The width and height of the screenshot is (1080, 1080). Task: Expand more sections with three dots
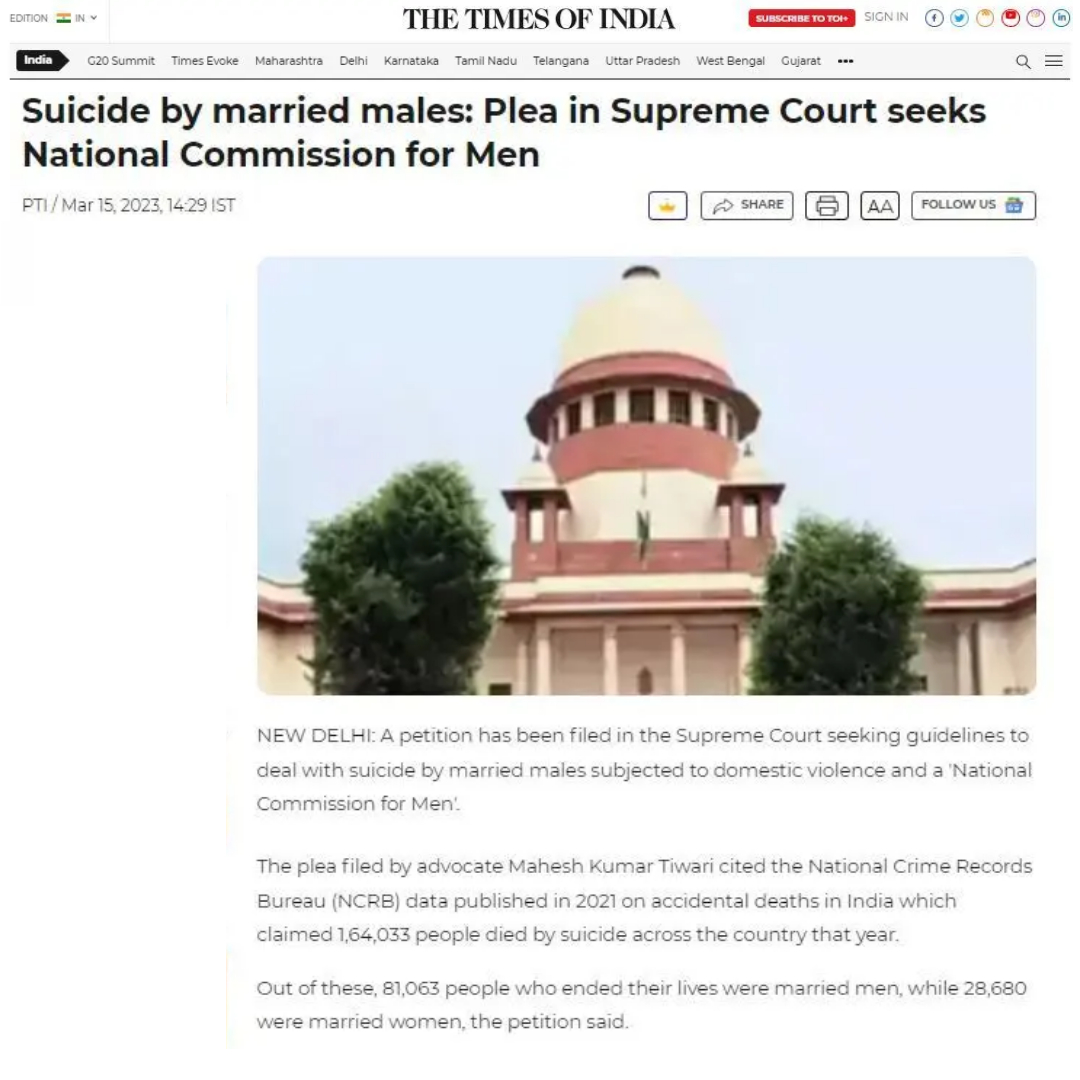click(845, 61)
